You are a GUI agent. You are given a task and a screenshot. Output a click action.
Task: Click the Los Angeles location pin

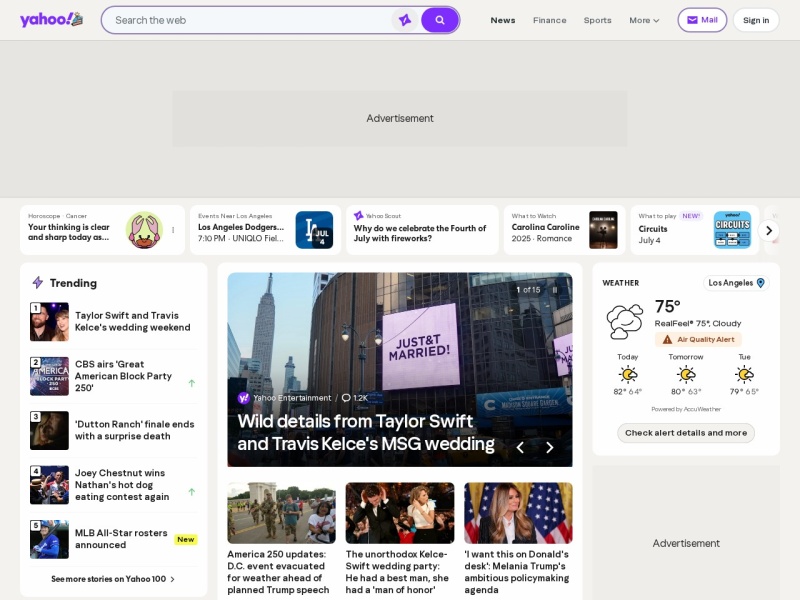click(x=761, y=283)
